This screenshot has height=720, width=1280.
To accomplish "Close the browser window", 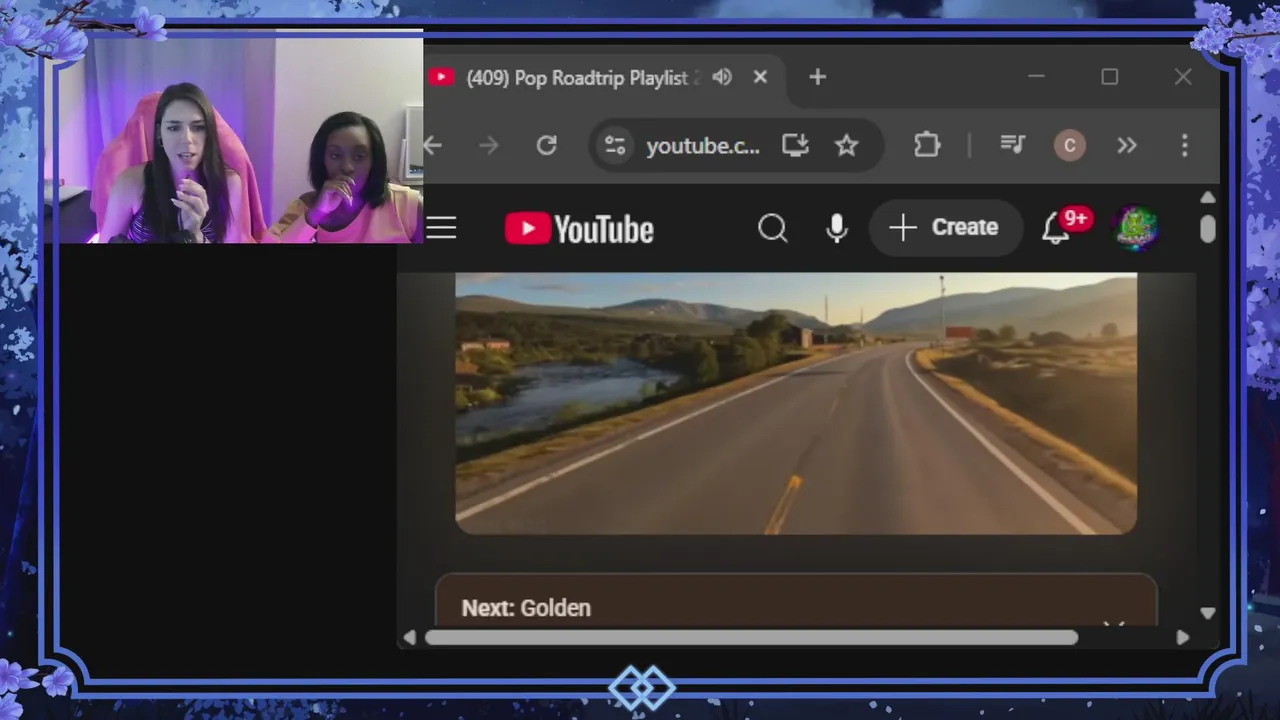I will coord(1183,77).
